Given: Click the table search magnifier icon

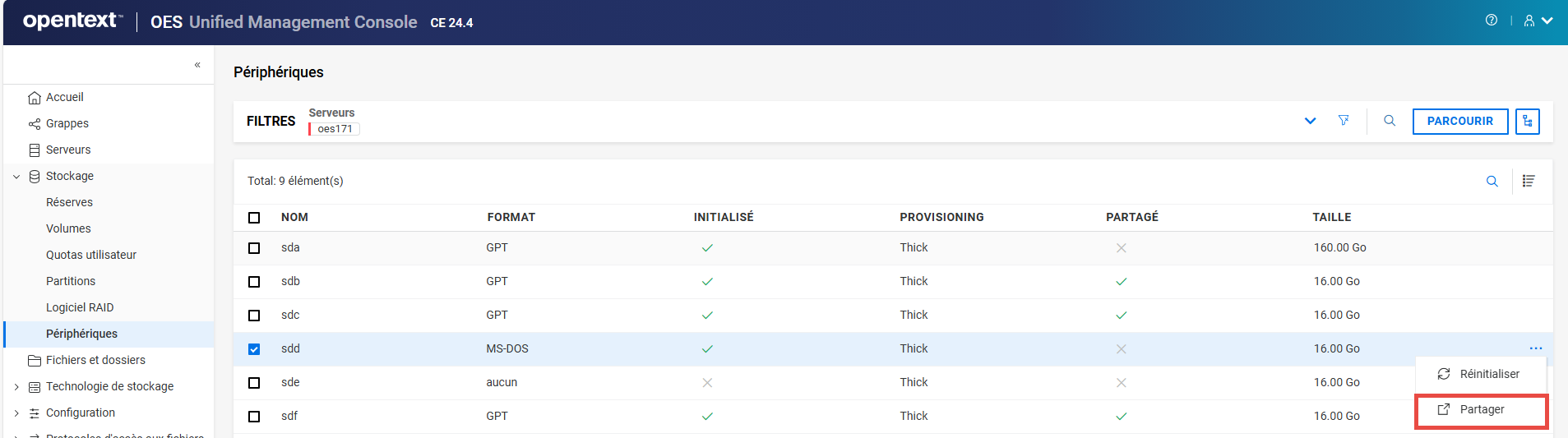Looking at the screenshot, I should pos(1492,182).
